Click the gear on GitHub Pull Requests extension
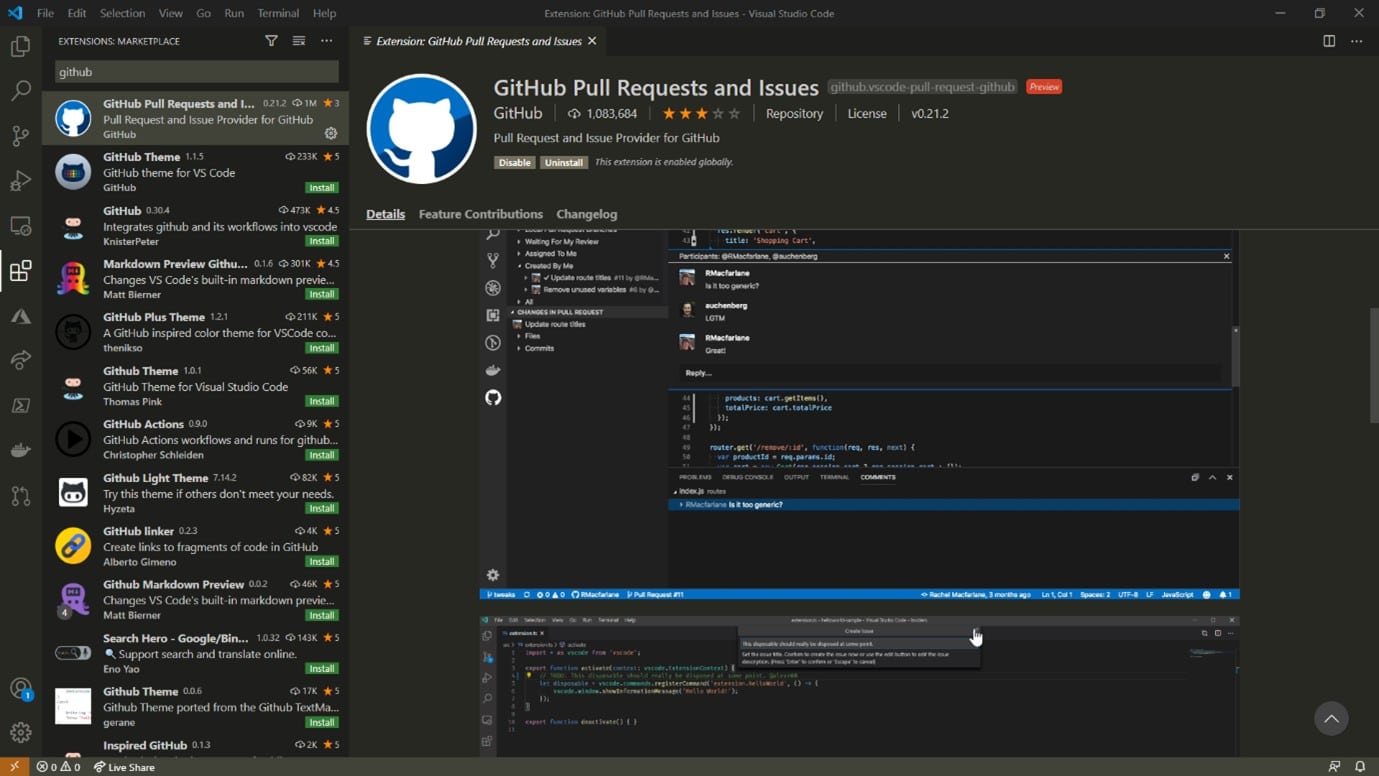 [x=331, y=133]
